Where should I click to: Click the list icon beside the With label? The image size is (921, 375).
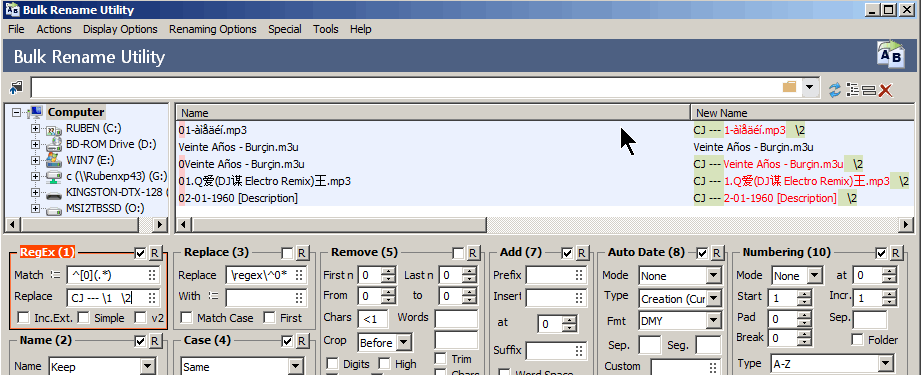click(x=213, y=296)
